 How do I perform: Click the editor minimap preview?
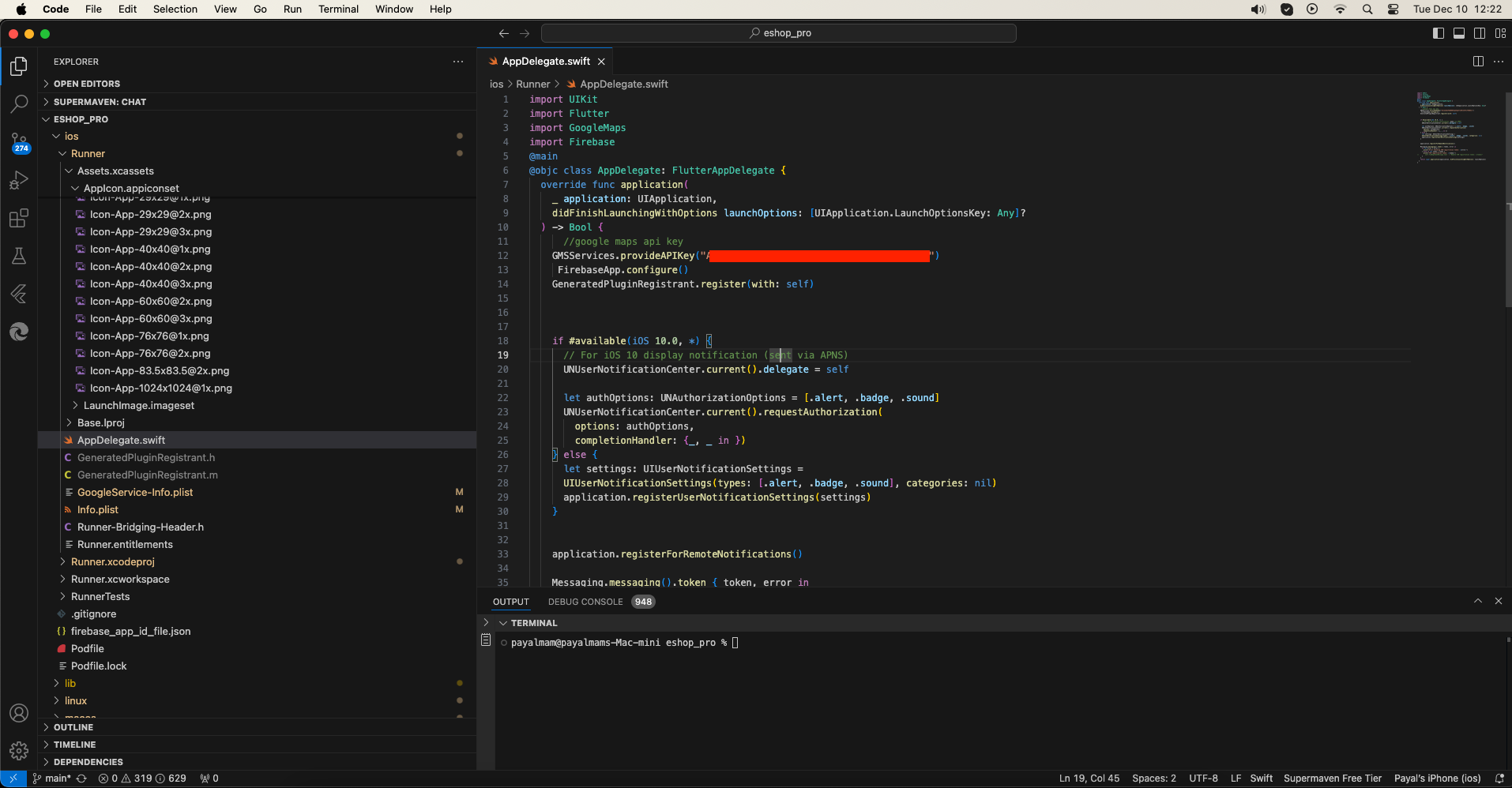[x=1452, y=126]
